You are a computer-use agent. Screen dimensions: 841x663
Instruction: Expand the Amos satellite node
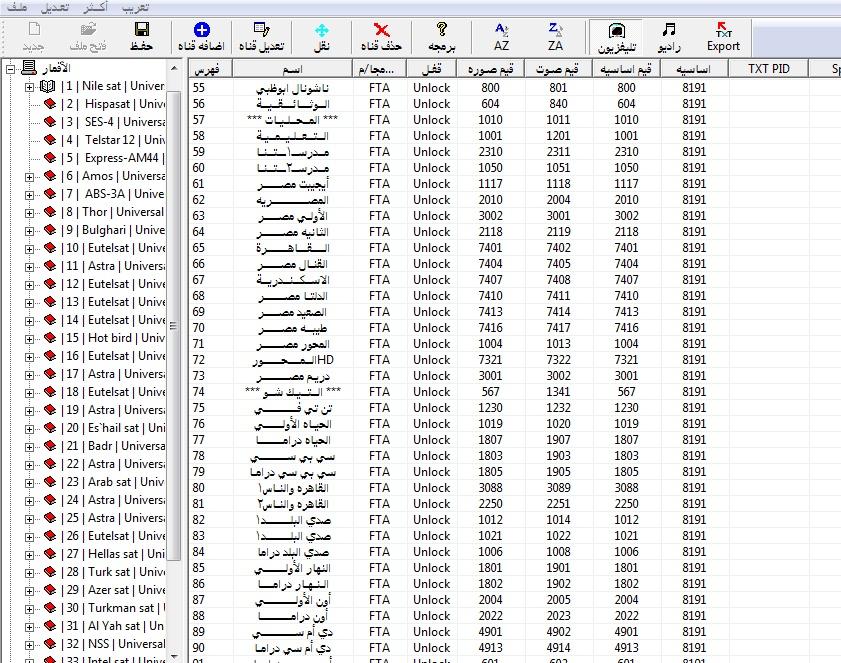[29, 177]
